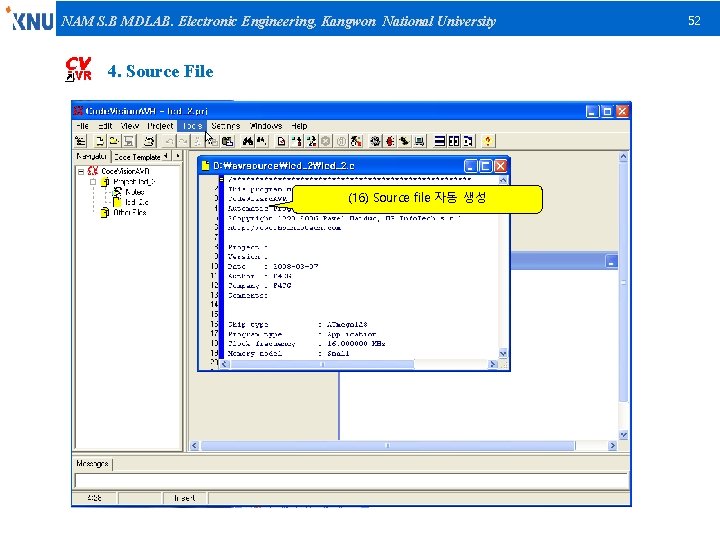The width and height of the screenshot is (720, 540).
Task: Select lcd_2.c file in project tree
Action: point(136,202)
